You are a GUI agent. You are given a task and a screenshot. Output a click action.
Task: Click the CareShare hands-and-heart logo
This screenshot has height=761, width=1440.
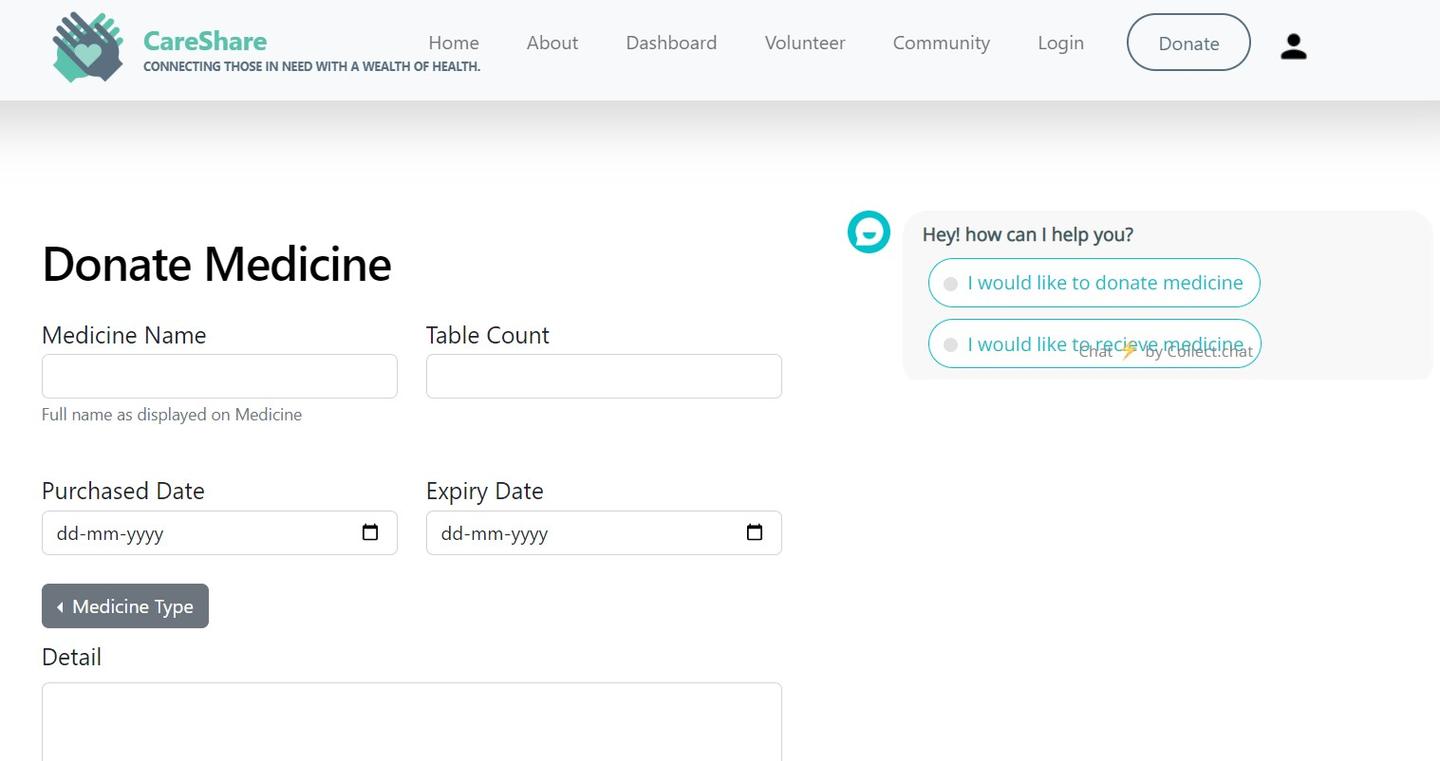(x=88, y=46)
